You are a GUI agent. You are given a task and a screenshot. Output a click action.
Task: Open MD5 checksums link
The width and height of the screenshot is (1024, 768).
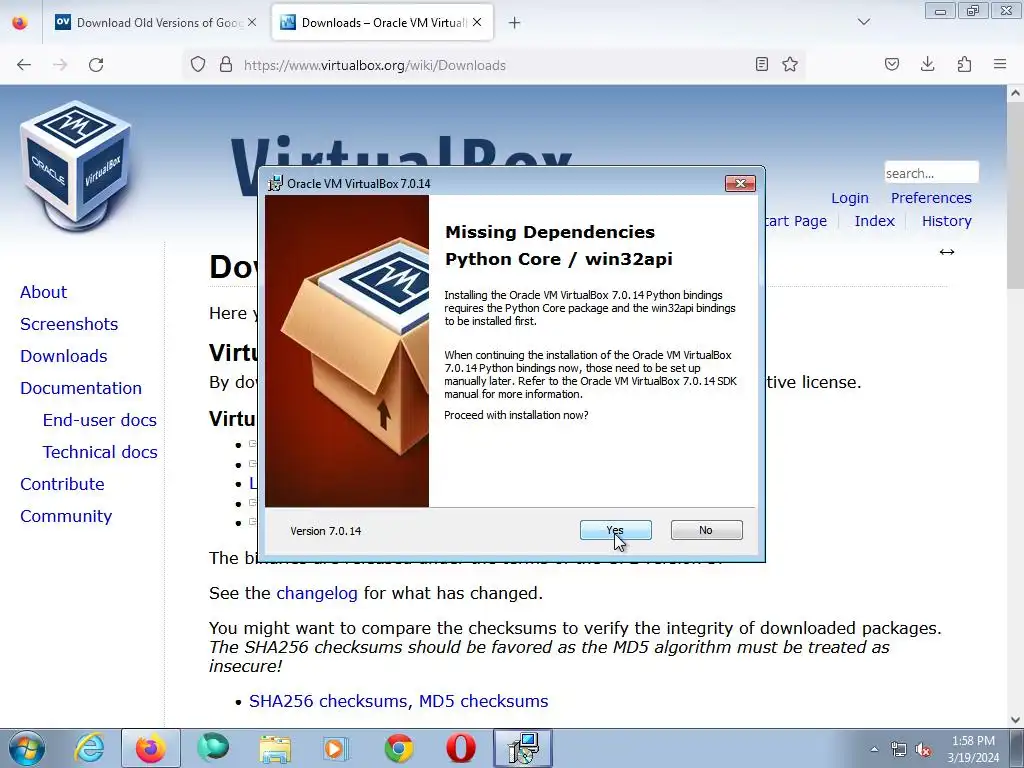483,701
